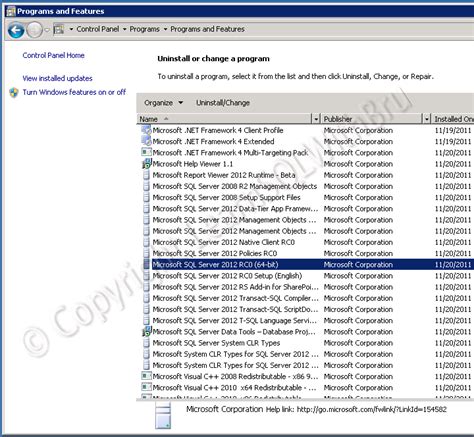Click the Programs and Features title bar icon
The image size is (474, 437).
(11, 11)
